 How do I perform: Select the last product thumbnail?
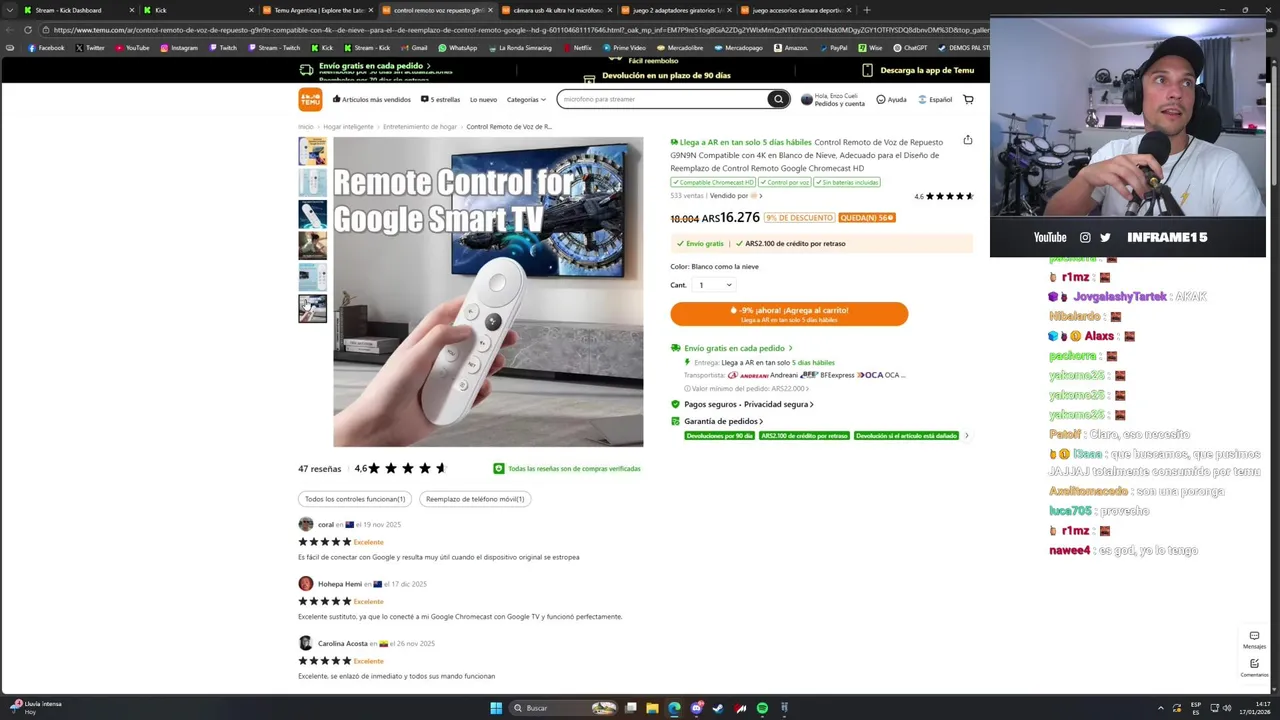pos(312,308)
